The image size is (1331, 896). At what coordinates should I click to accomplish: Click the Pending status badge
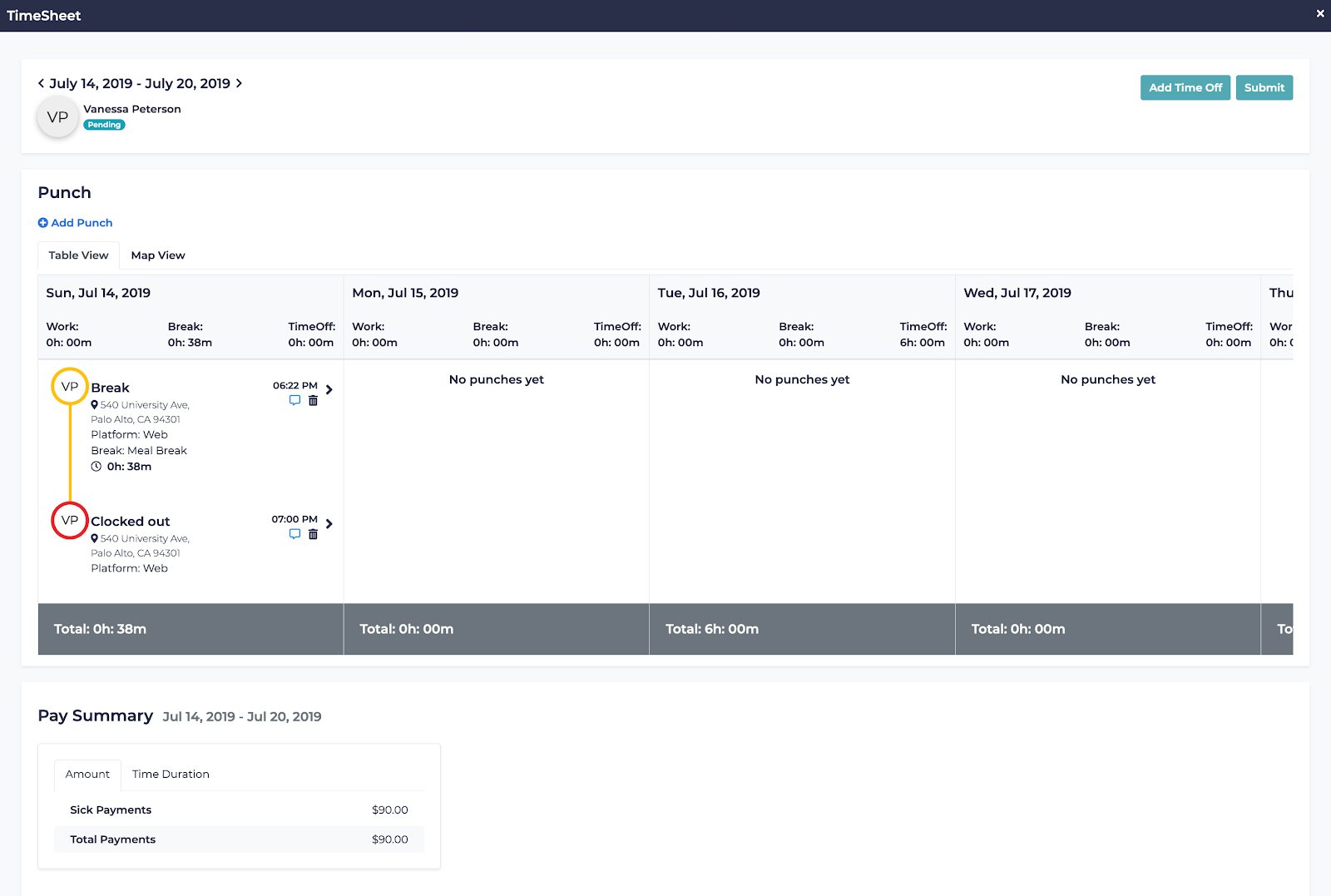tap(104, 125)
